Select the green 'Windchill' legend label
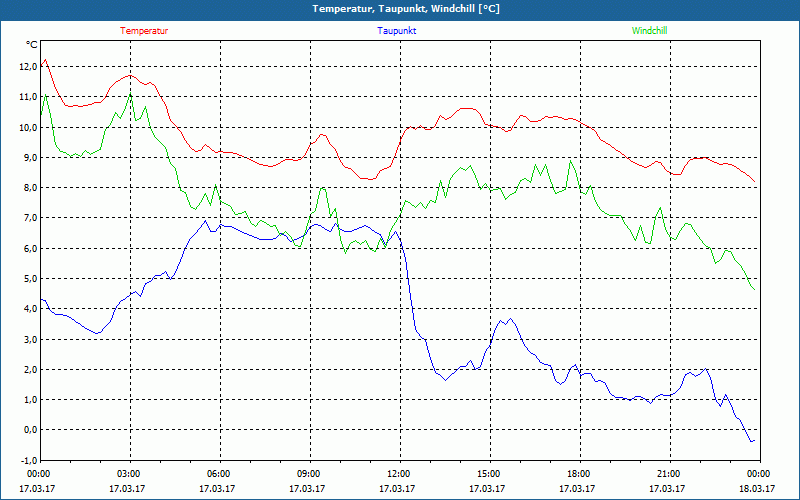 pos(649,31)
